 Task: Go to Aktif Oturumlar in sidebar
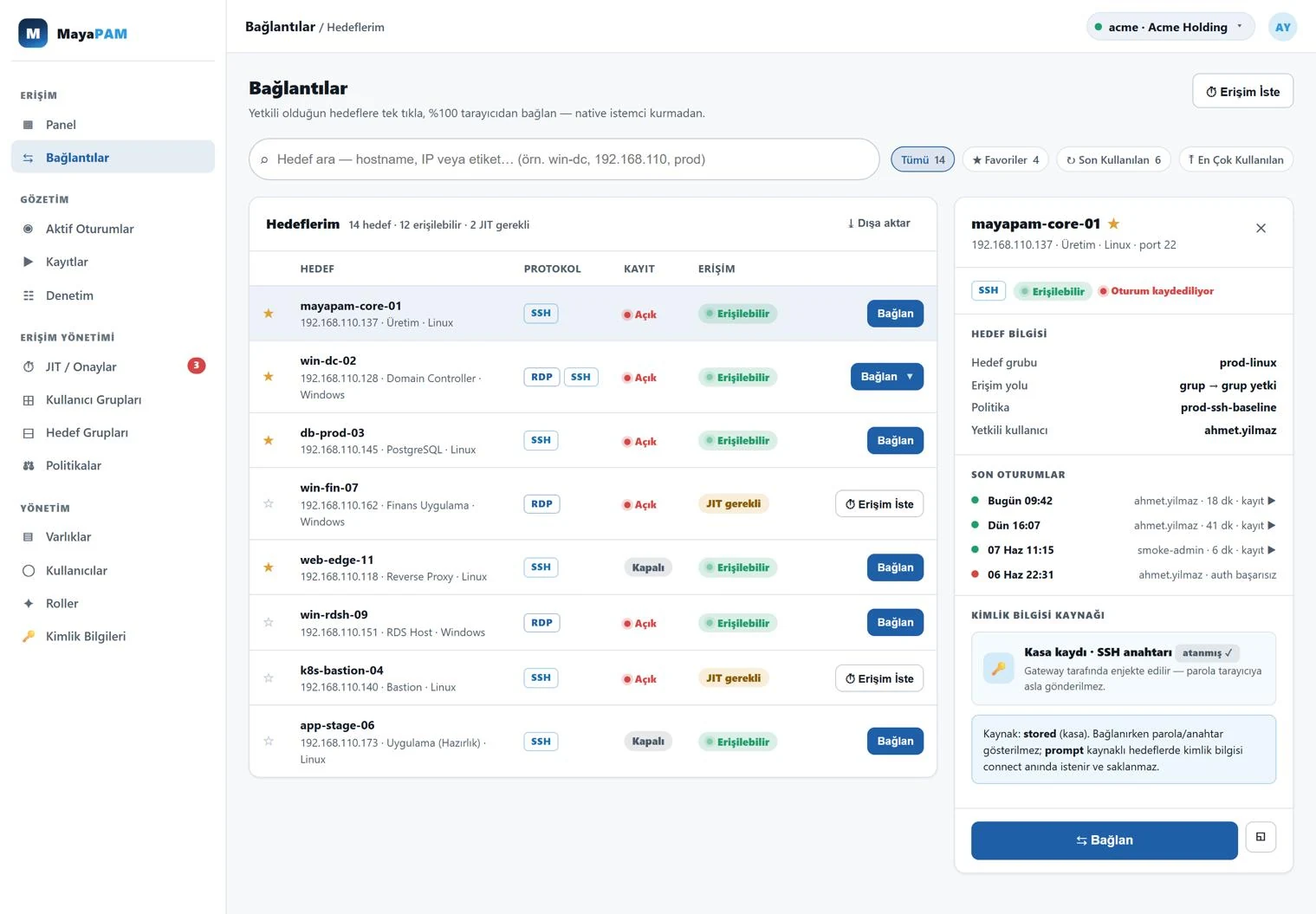tap(113, 229)
